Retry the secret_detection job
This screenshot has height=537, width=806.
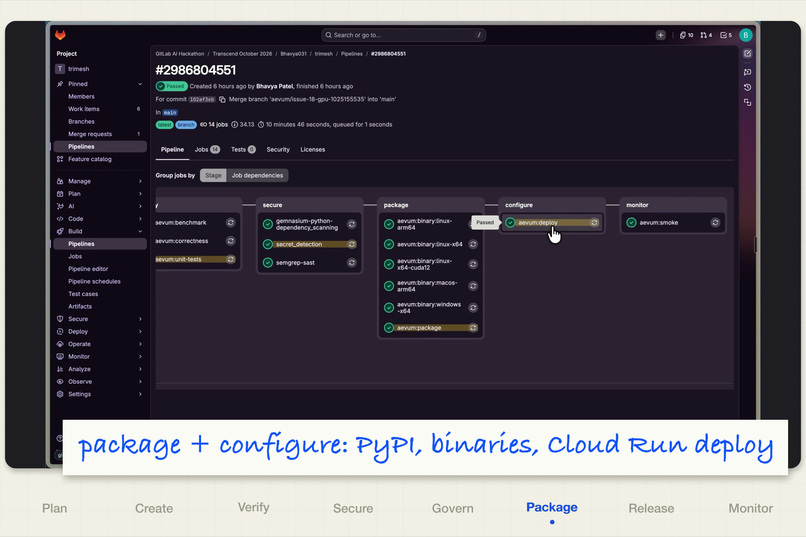(x=352, y=245)
